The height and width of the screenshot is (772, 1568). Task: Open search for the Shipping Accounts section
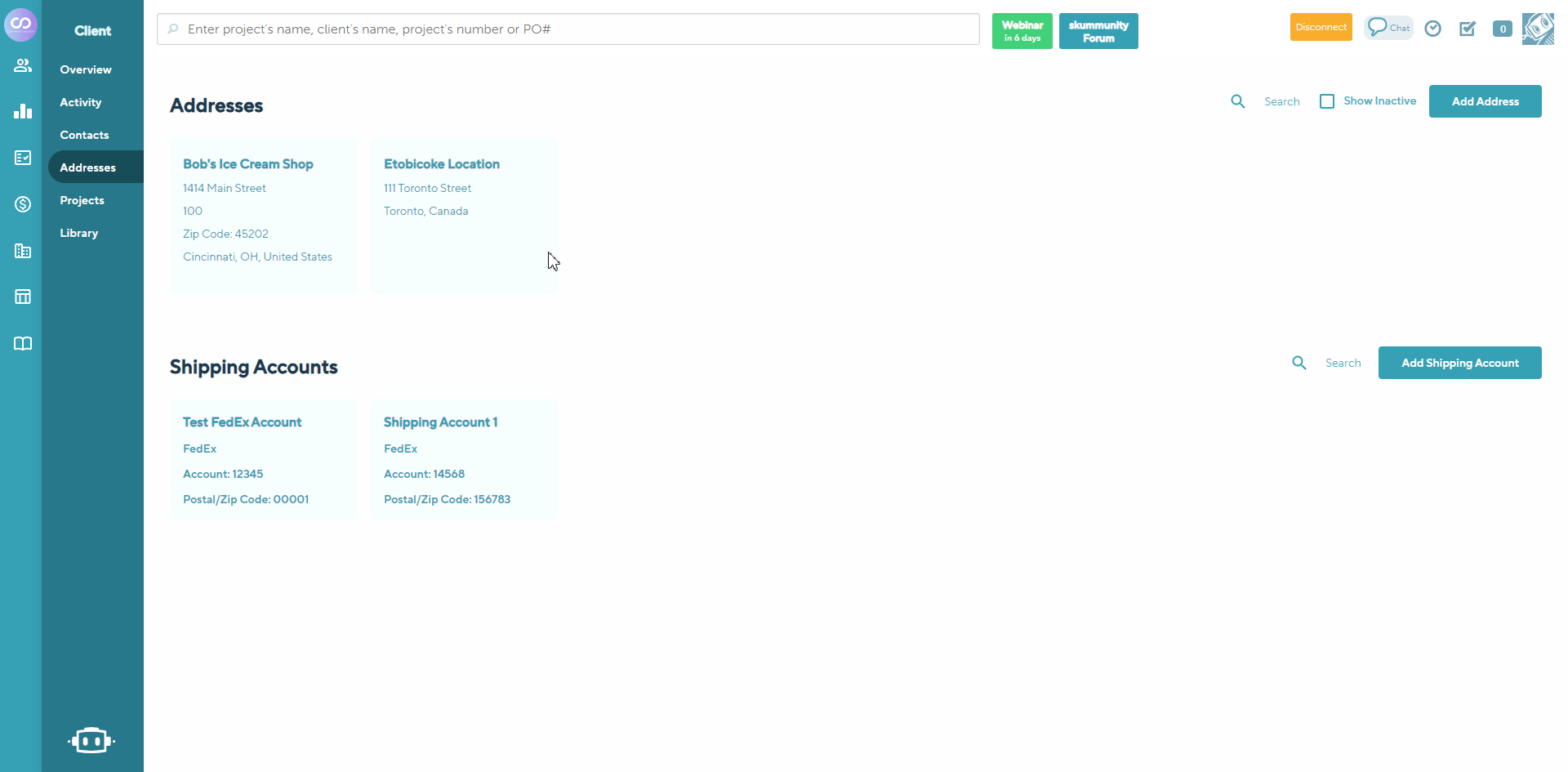(1299, 362)
